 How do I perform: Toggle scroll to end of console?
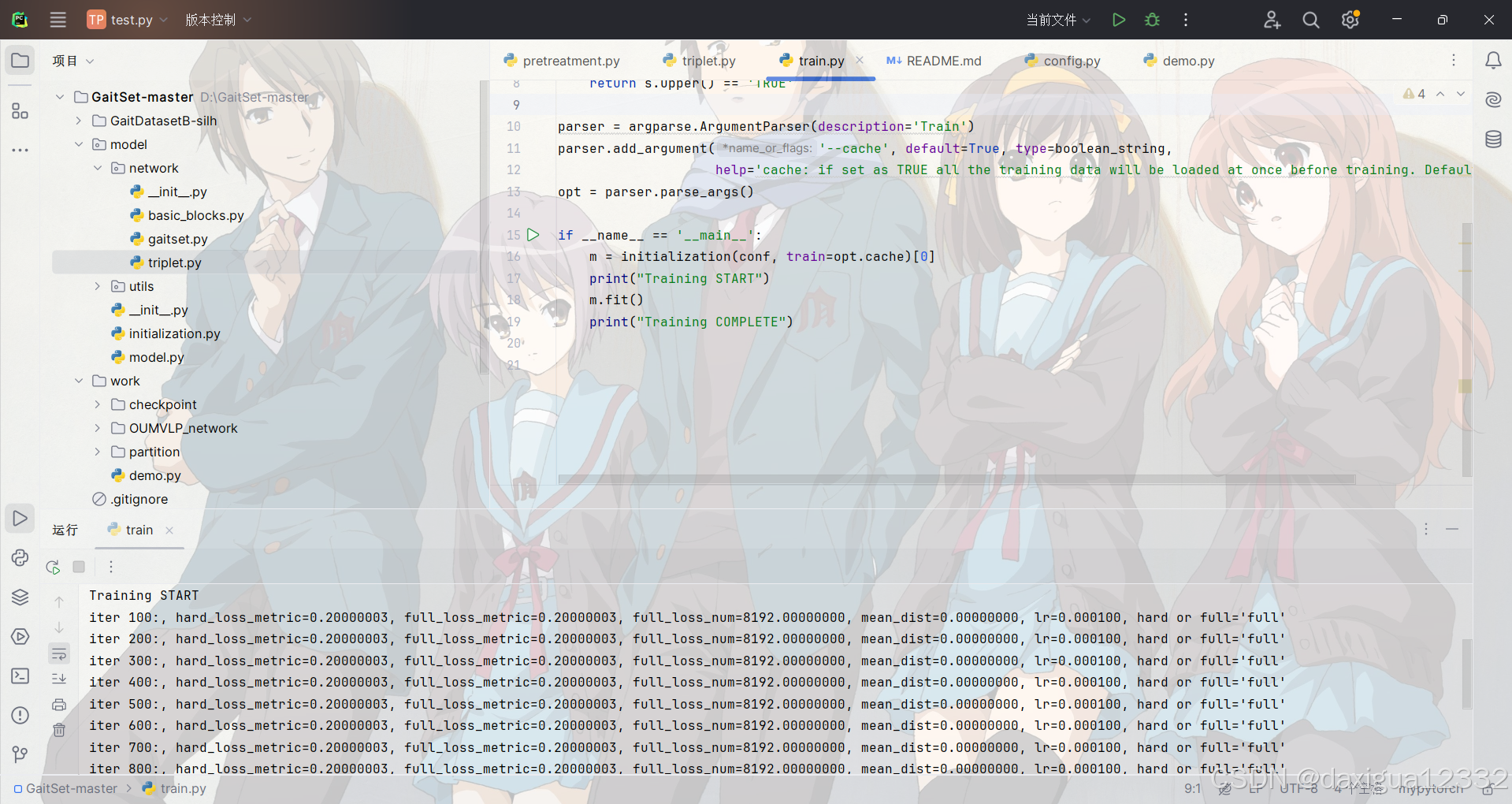tap(59, 679)
